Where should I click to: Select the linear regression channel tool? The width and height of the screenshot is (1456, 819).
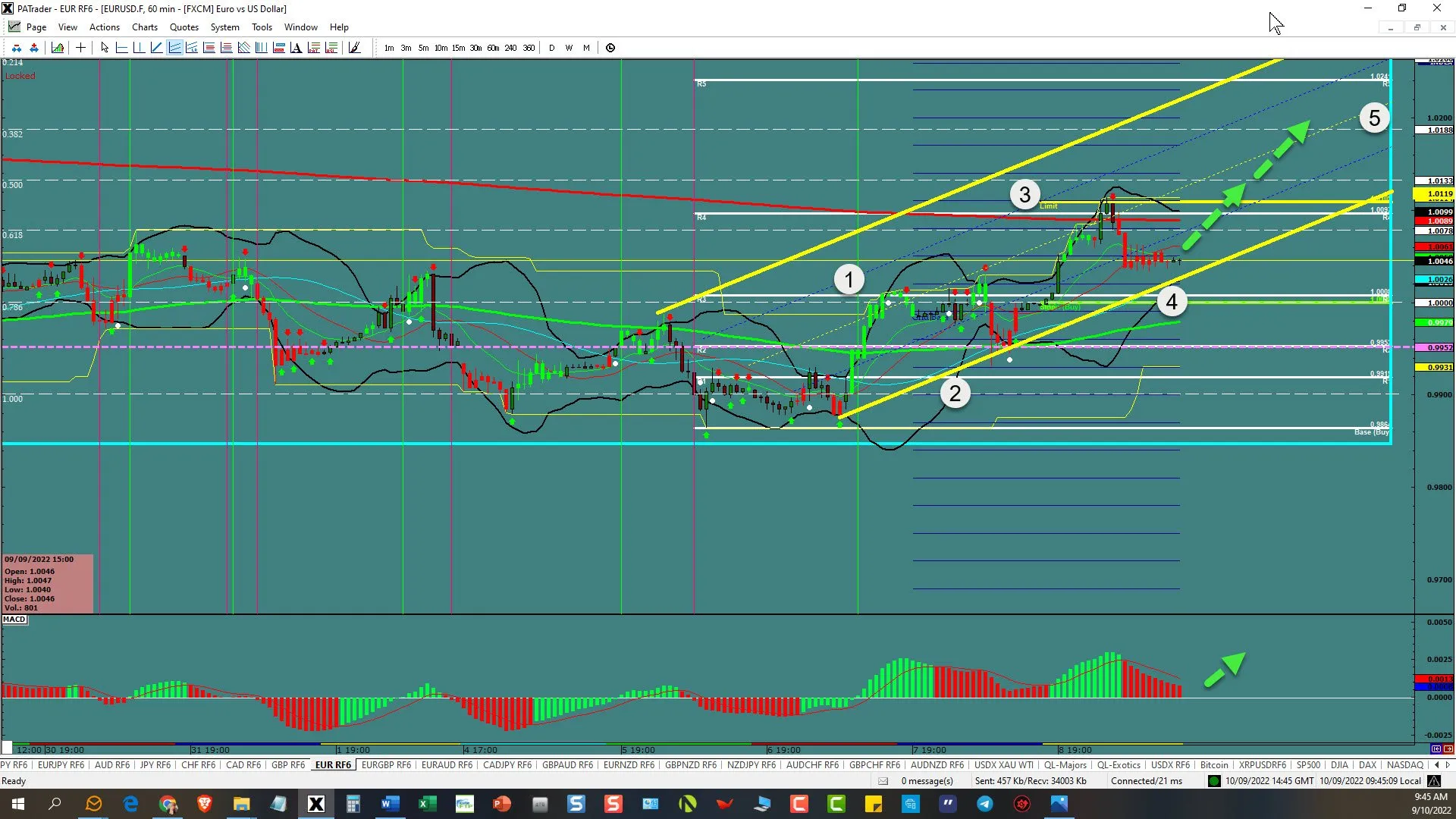click(192, 48)
